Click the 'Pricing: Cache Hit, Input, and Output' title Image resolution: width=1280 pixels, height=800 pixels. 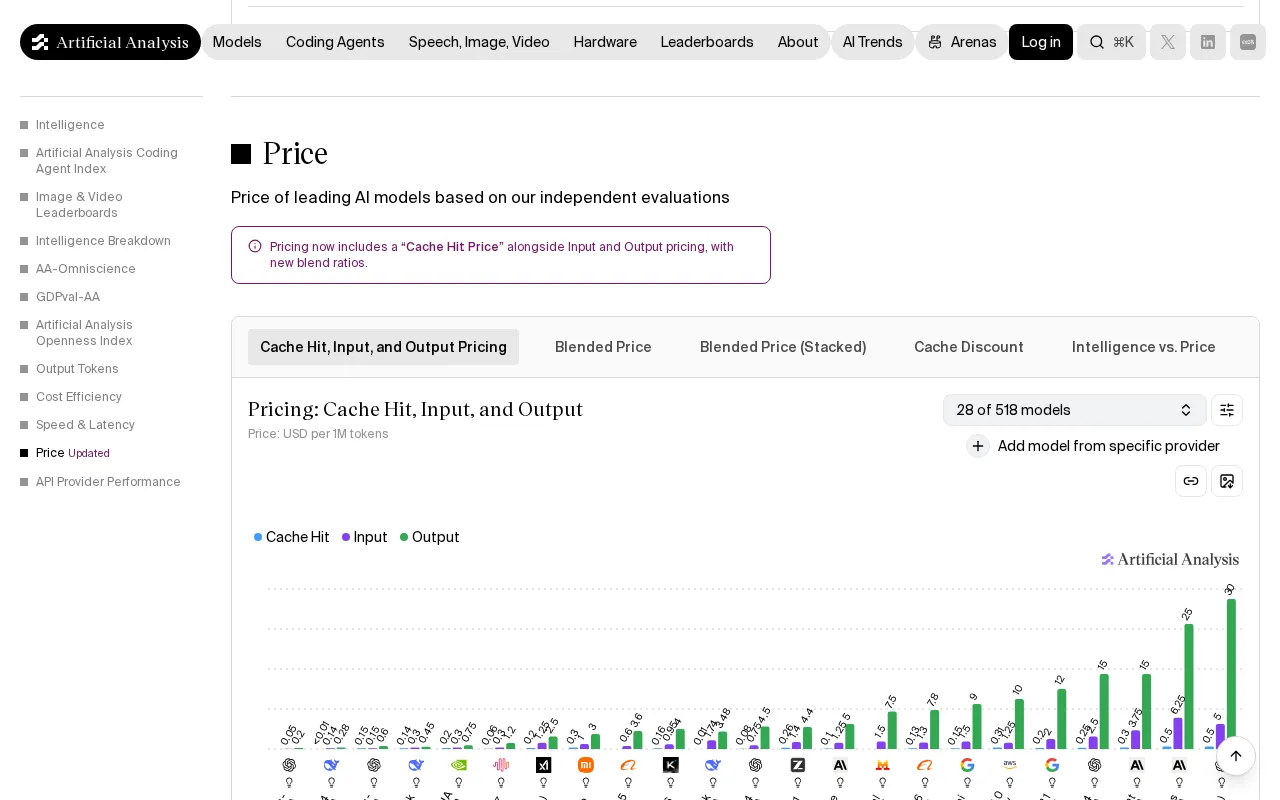(415, 409)
